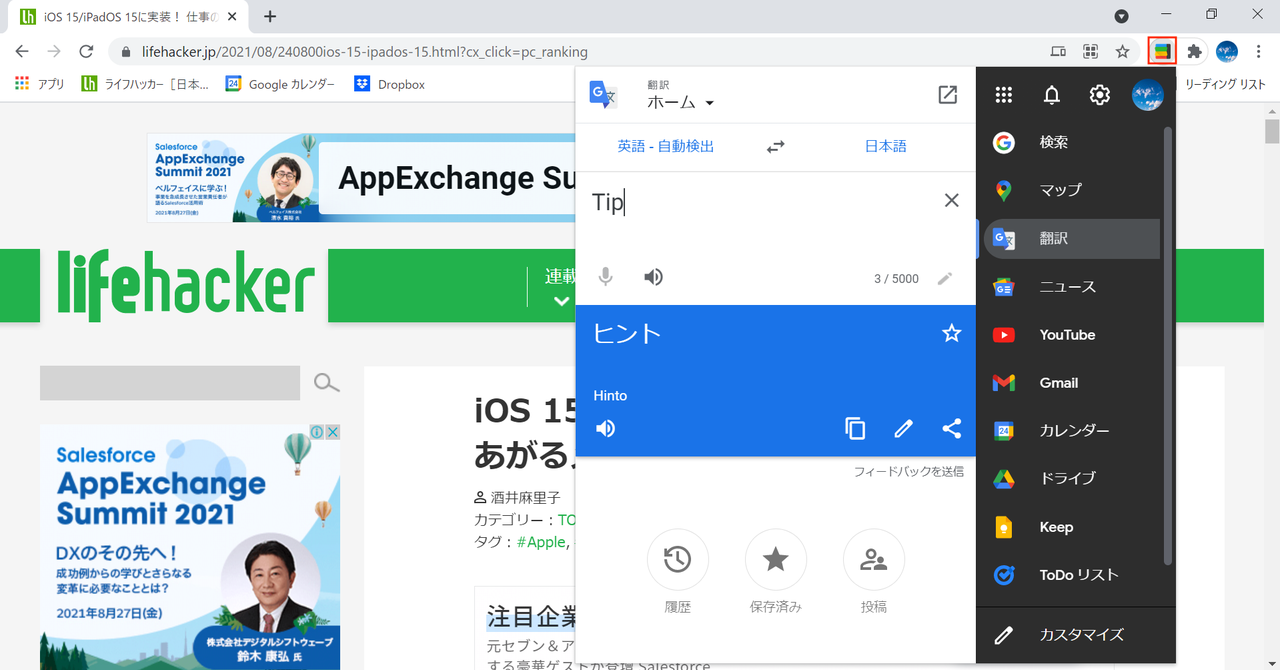Open Dropbox bookmark
The height and width of the screenshot is (670, 1280).
pyautogui.click(x=390, y=85)
